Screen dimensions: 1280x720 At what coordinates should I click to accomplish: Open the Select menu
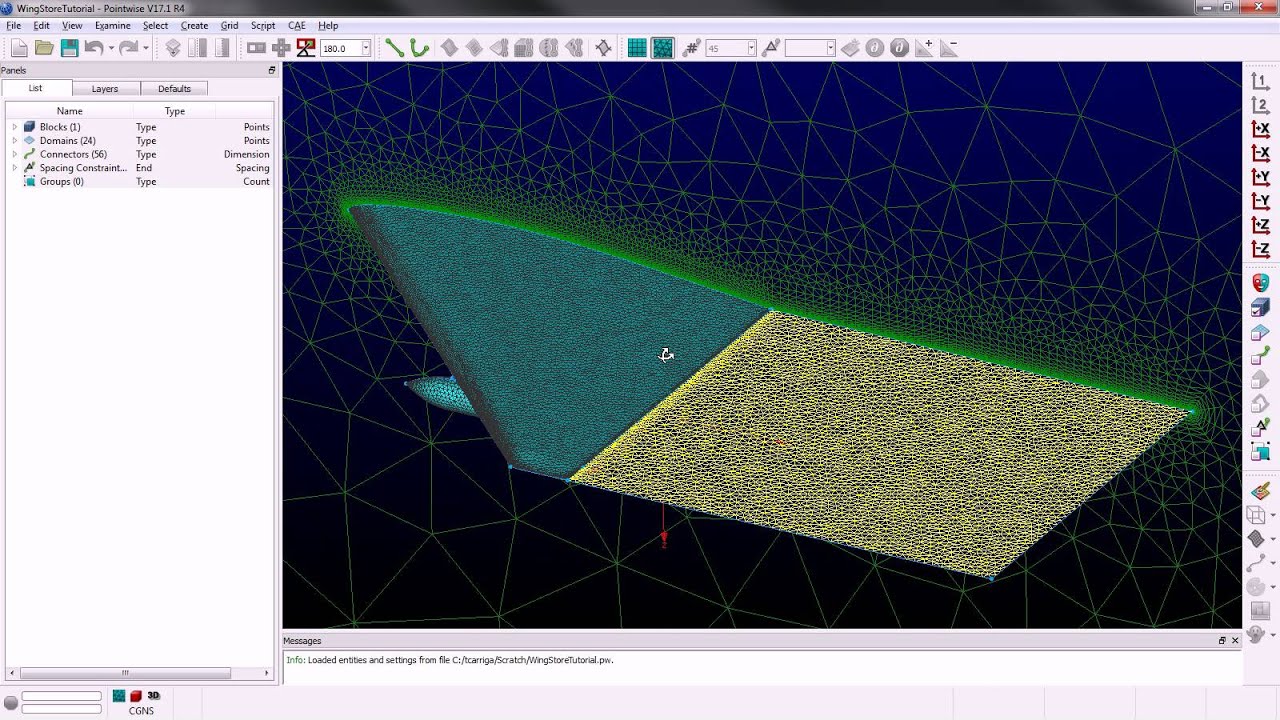click(x=155, y=25)
